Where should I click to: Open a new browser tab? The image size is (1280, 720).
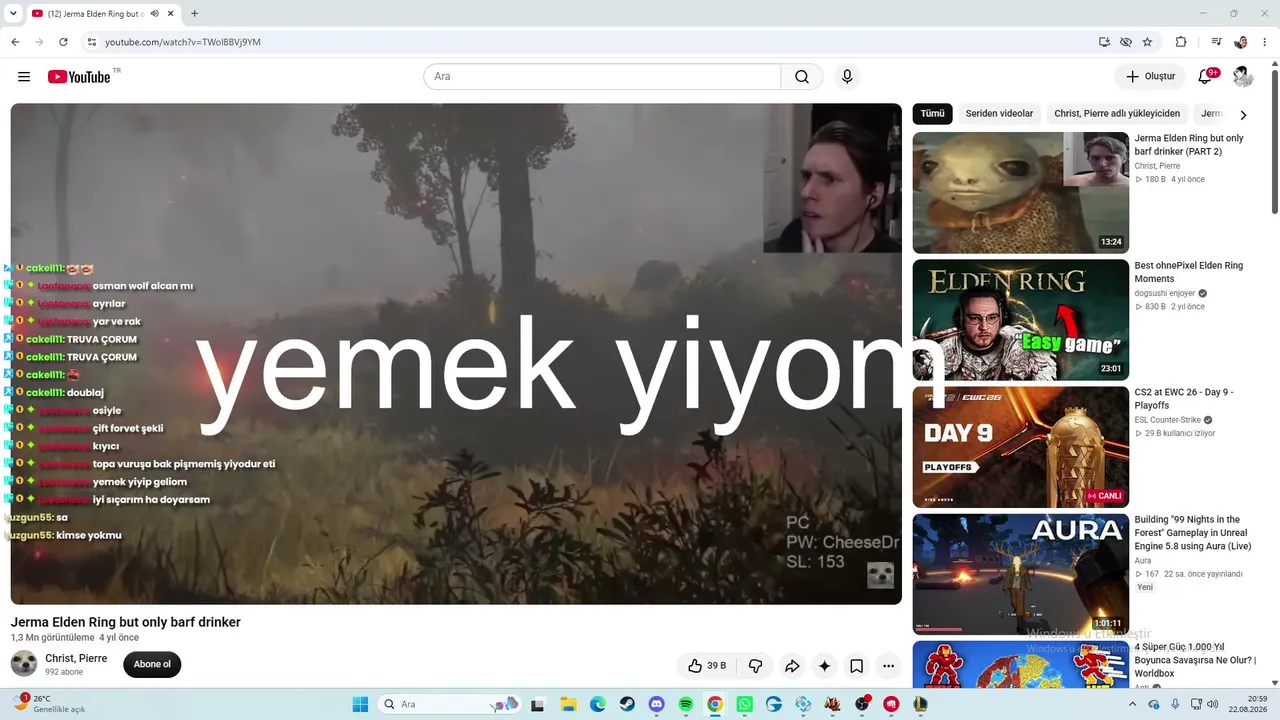point(194,14)
